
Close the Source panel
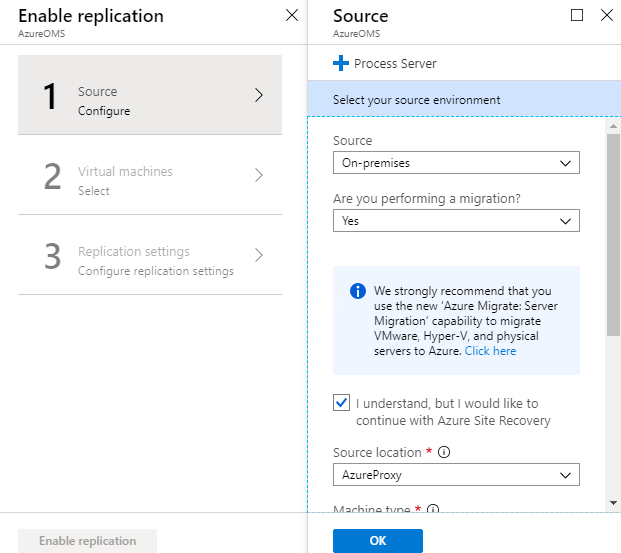pos(607,15)
